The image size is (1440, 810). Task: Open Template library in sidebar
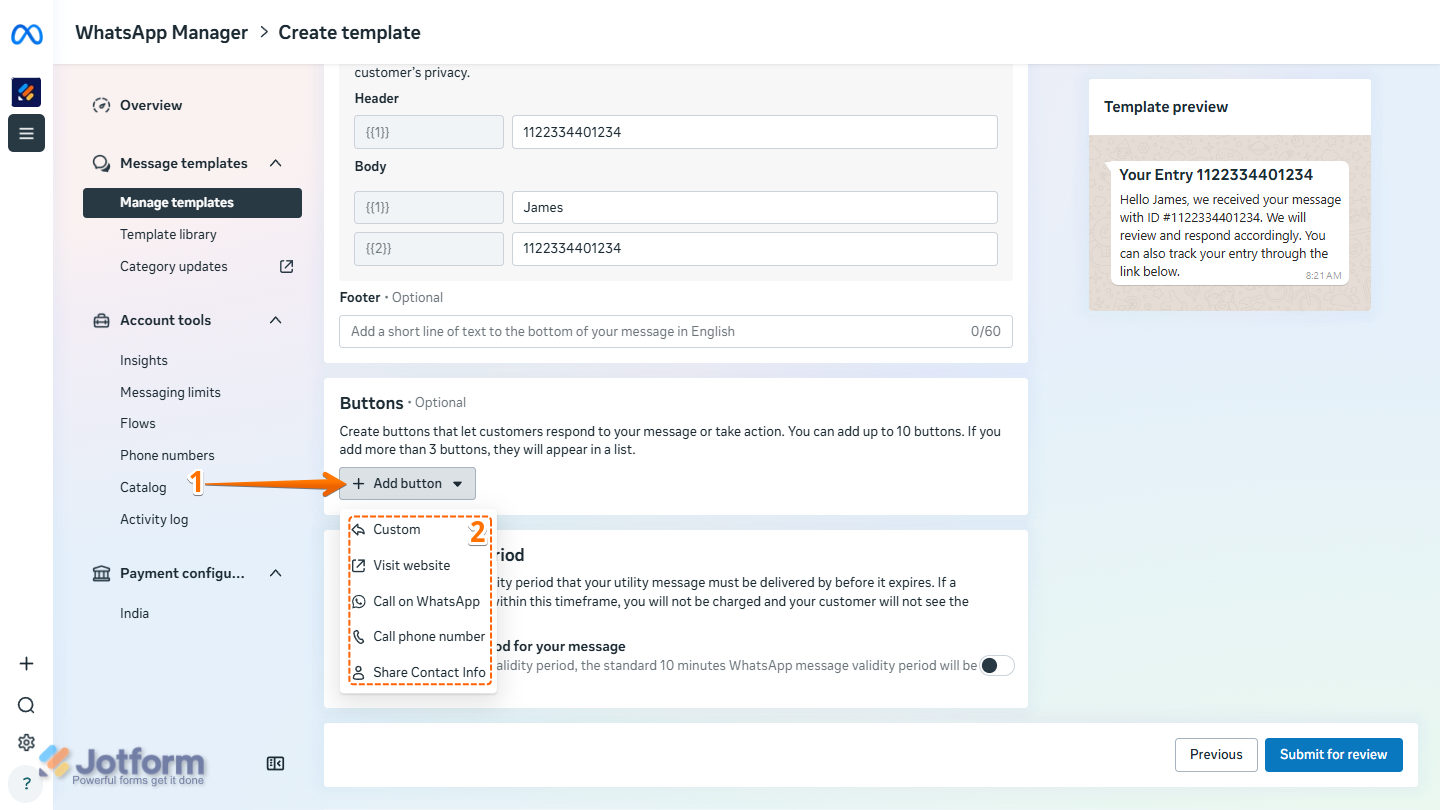click(x=168, y=234)
